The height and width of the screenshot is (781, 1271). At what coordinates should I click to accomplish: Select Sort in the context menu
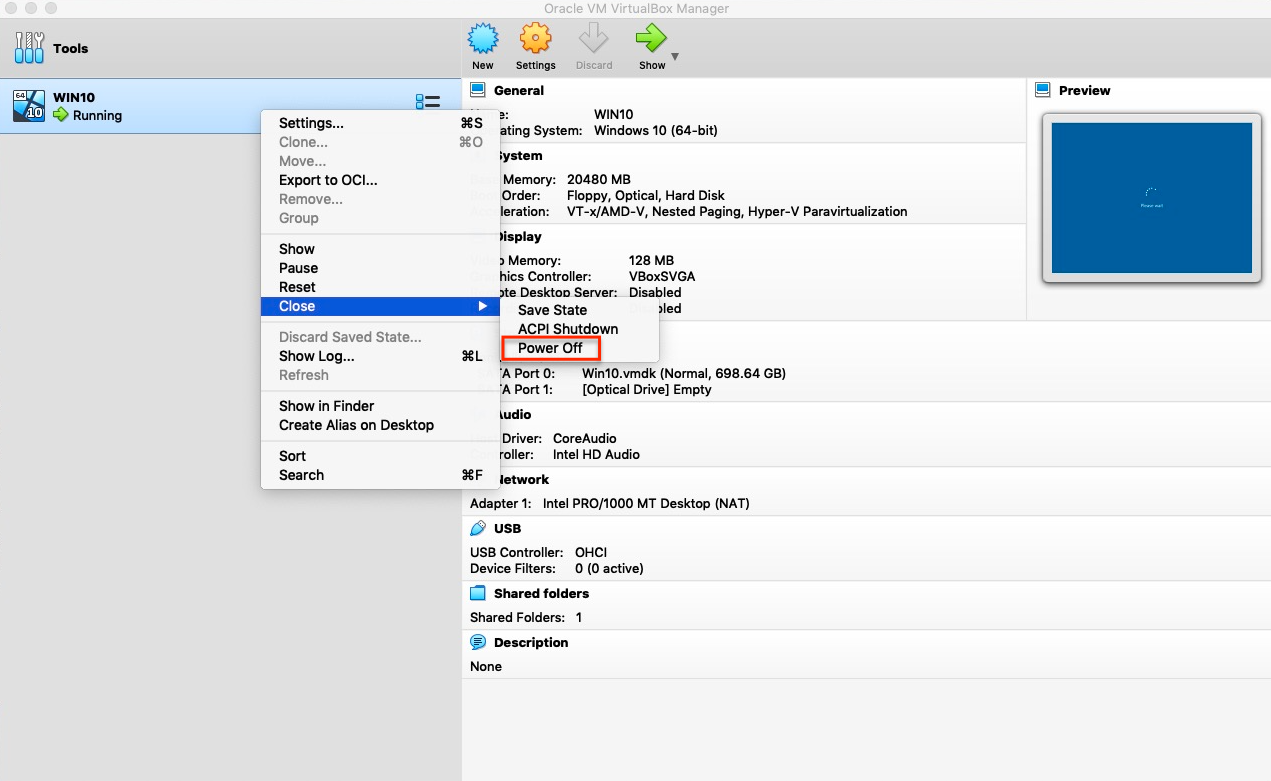[x=380, y=456]
